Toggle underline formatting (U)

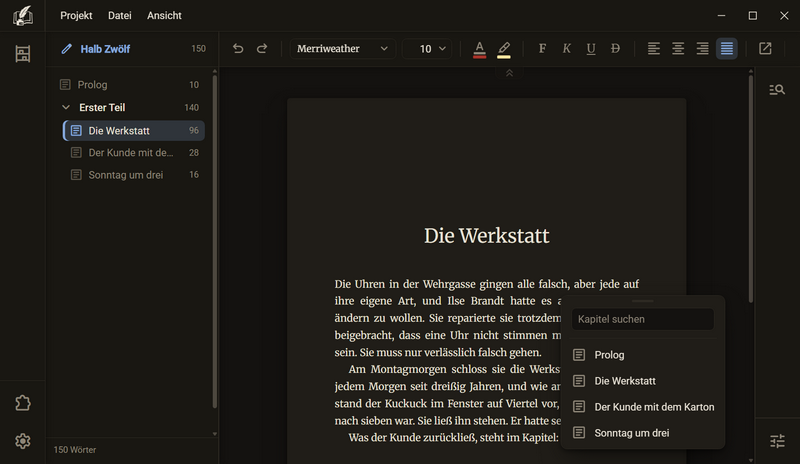pyautogui.click(x=591, y=48)
